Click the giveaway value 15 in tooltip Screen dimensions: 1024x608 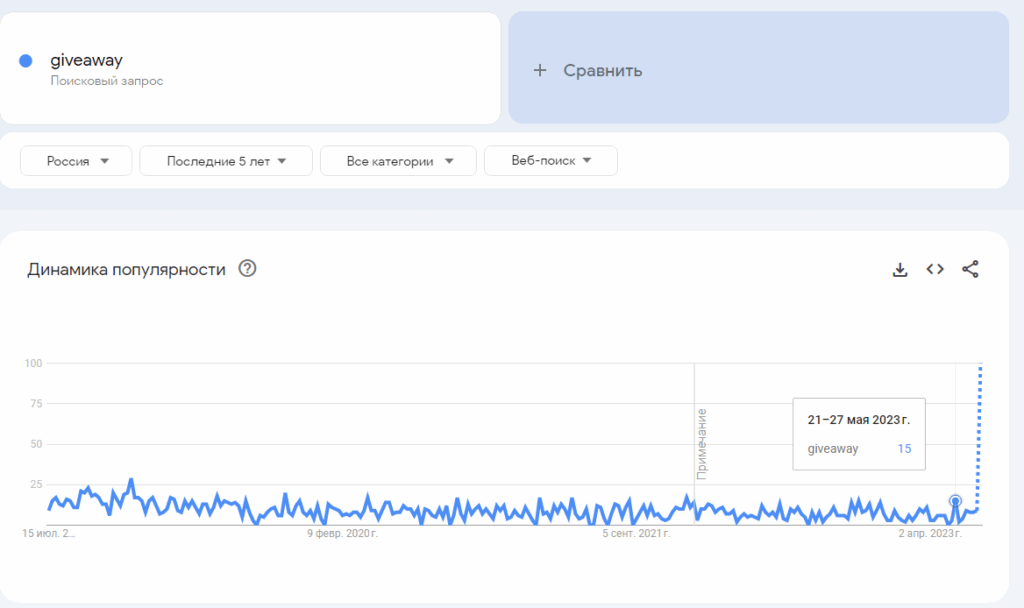(904, 449)
